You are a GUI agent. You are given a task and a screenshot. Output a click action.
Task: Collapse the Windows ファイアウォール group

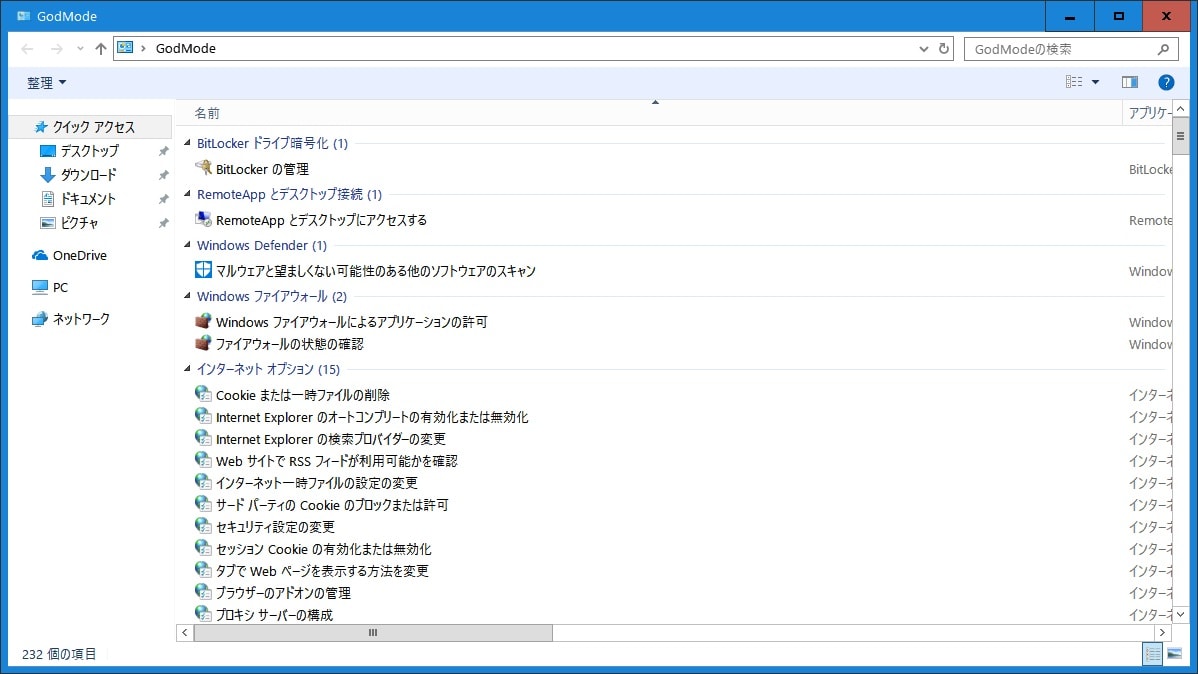[187, 296]
